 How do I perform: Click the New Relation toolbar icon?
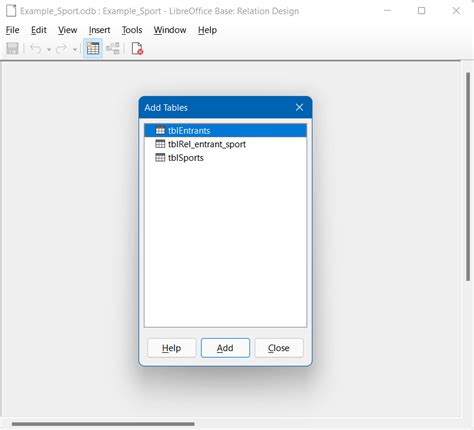[113, 49]
